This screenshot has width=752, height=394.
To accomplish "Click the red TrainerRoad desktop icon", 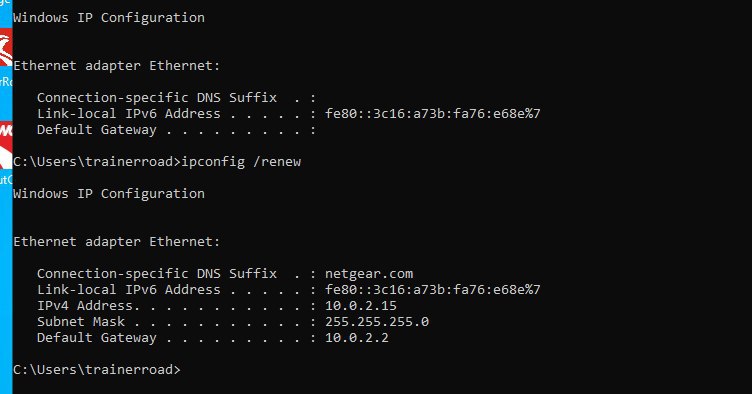I will [x=6, y=49].
